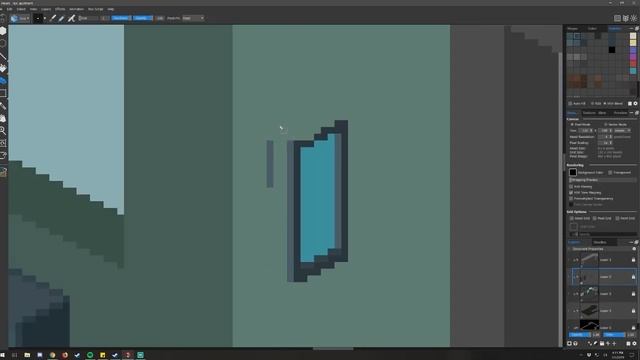
Task: Open Chrome from the Windows taskbar
Action: click(52, 355)
